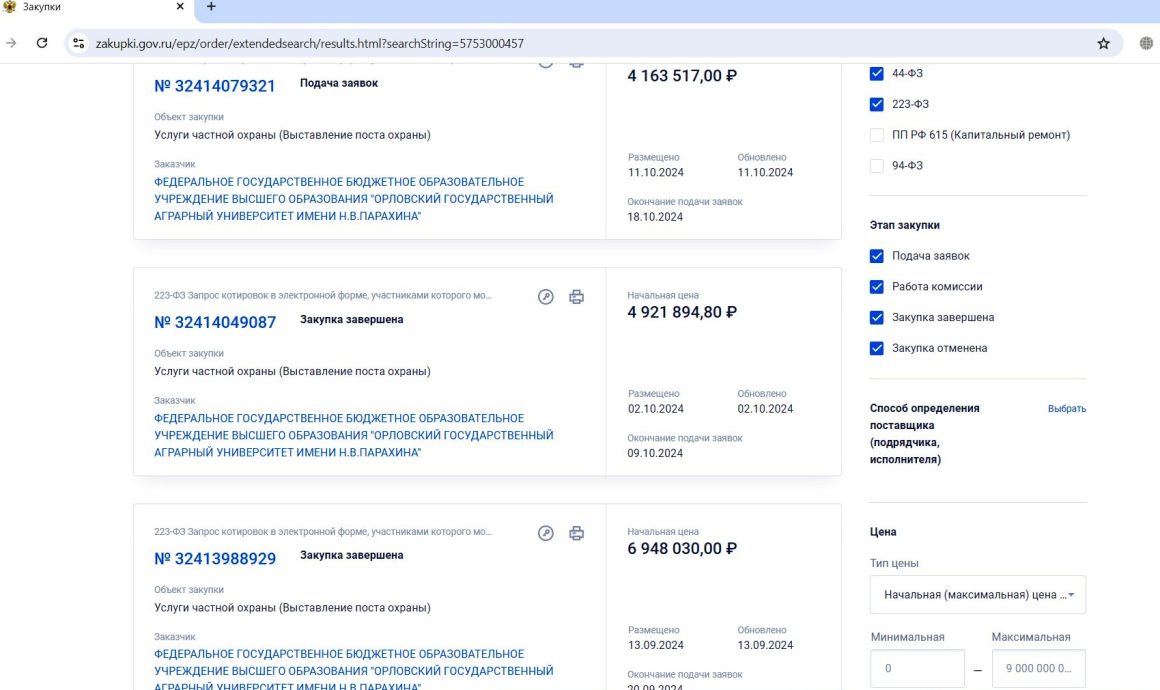Print the procurement № 32413988929 card
Viewport: 1160px width, 690px height.
(576, 533)
